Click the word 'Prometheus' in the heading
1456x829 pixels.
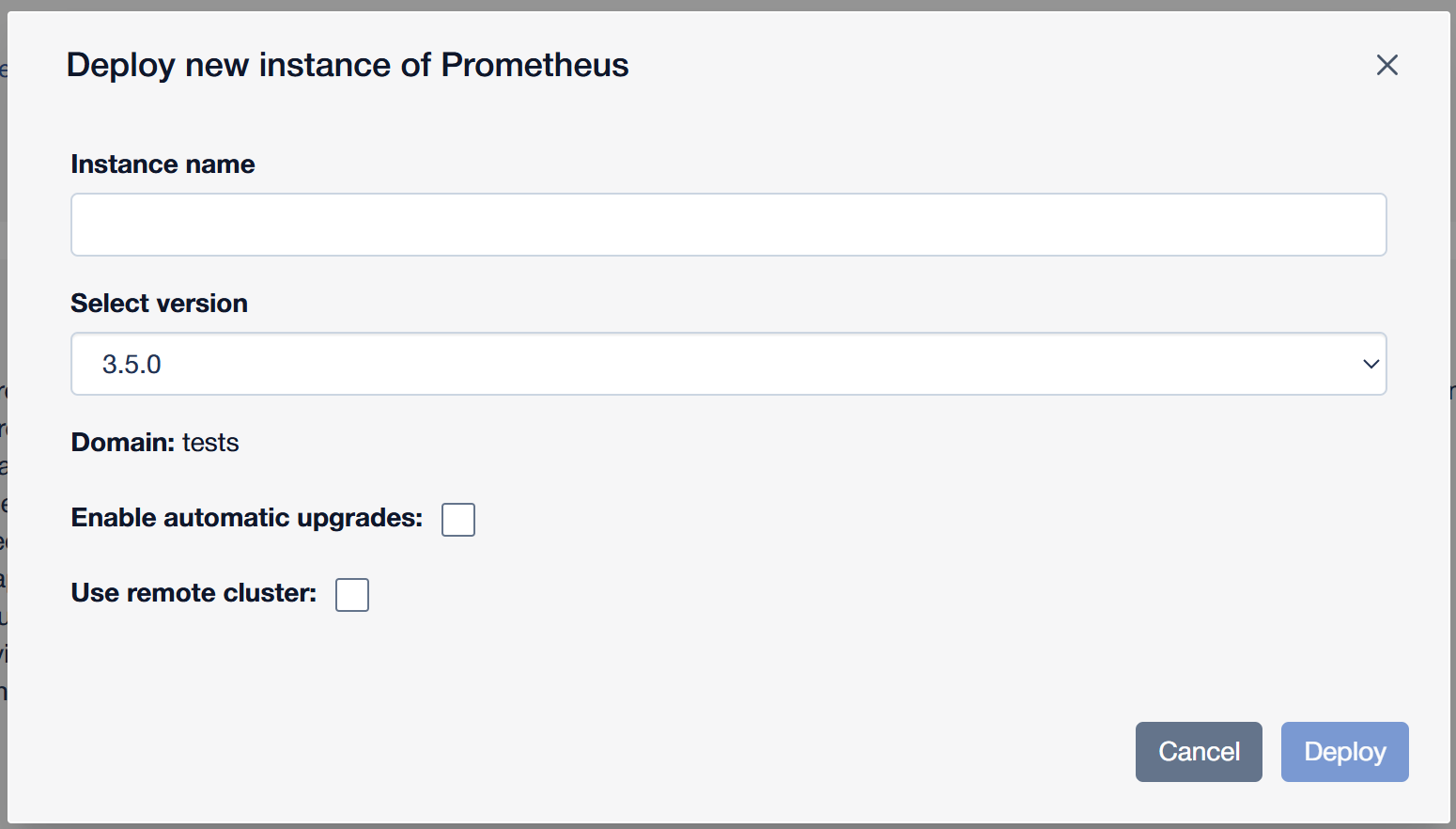tap(534, 65)
